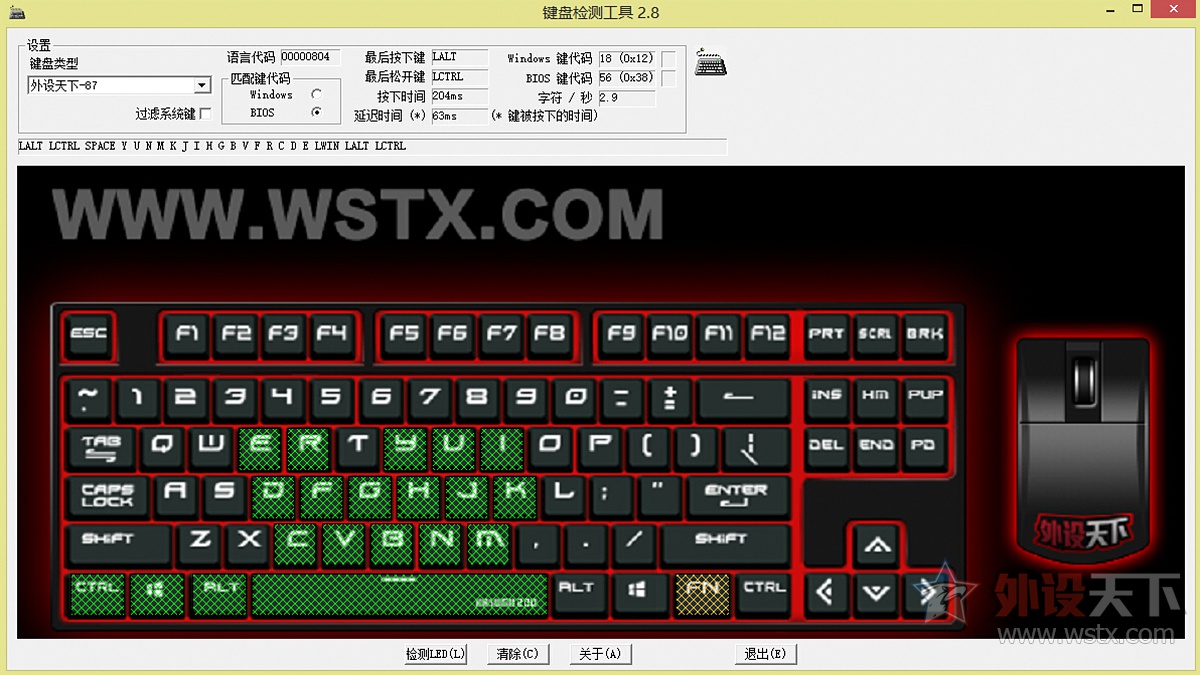Click the BRK key
The width and height of the screenshot is (1200, 675).
(924, 335)
